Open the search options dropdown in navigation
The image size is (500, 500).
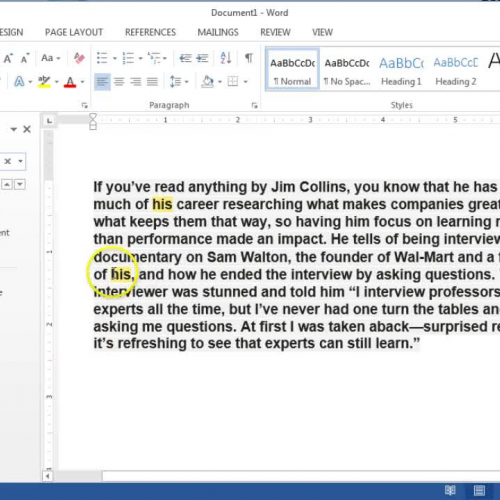pyautogui.click(x=21, y=161)
